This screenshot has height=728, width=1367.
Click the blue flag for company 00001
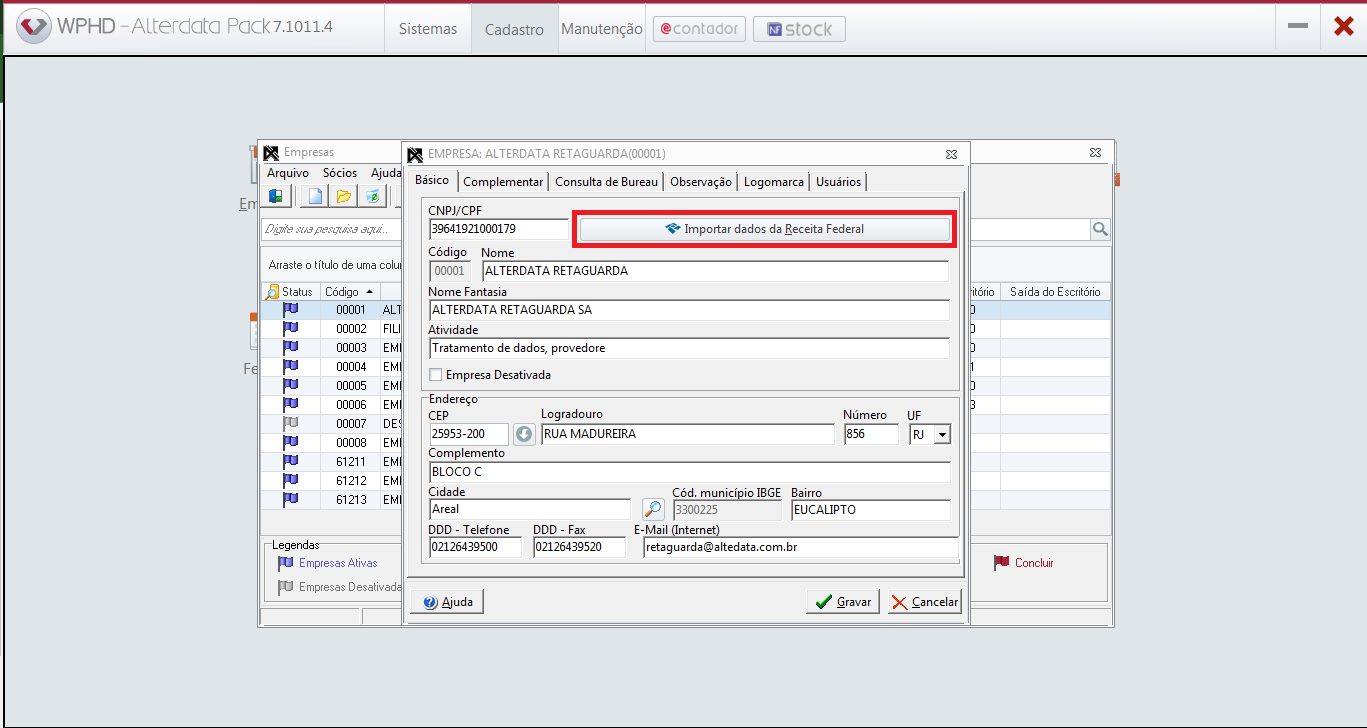[x=290, y=310]
